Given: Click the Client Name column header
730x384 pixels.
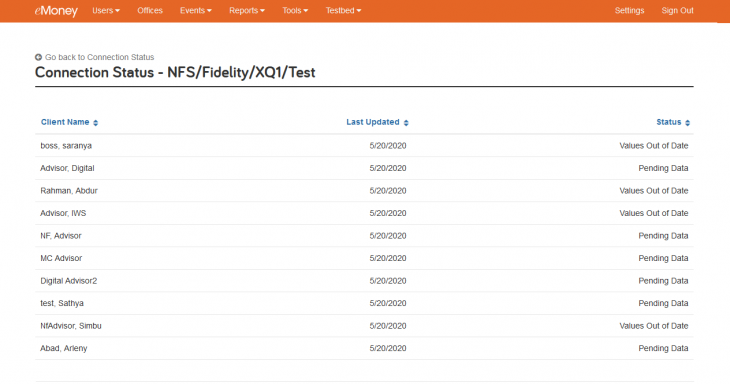Looking at the screenshot, I should 65,122.
